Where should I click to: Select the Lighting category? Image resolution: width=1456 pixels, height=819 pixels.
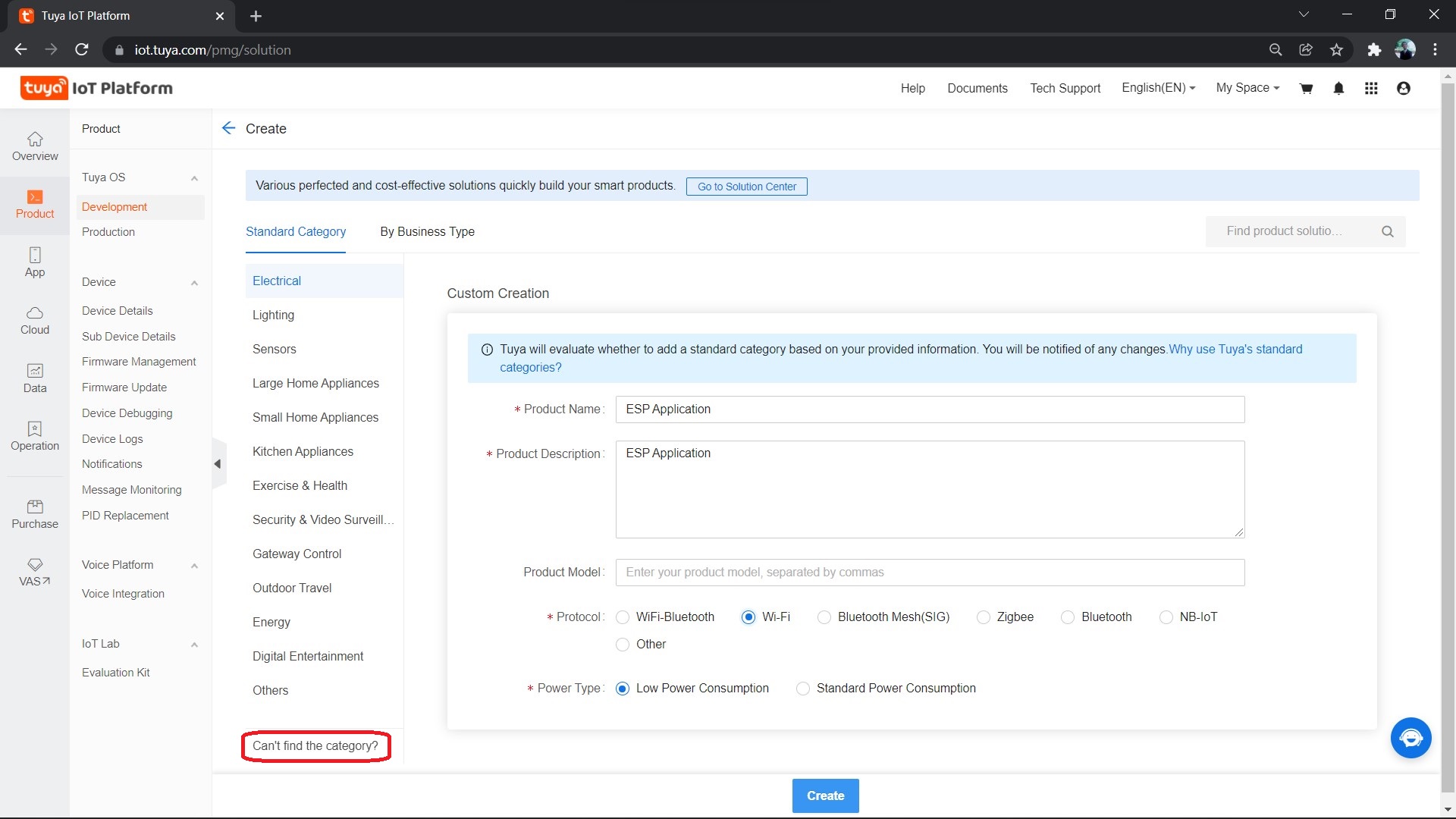click(273, 315)
